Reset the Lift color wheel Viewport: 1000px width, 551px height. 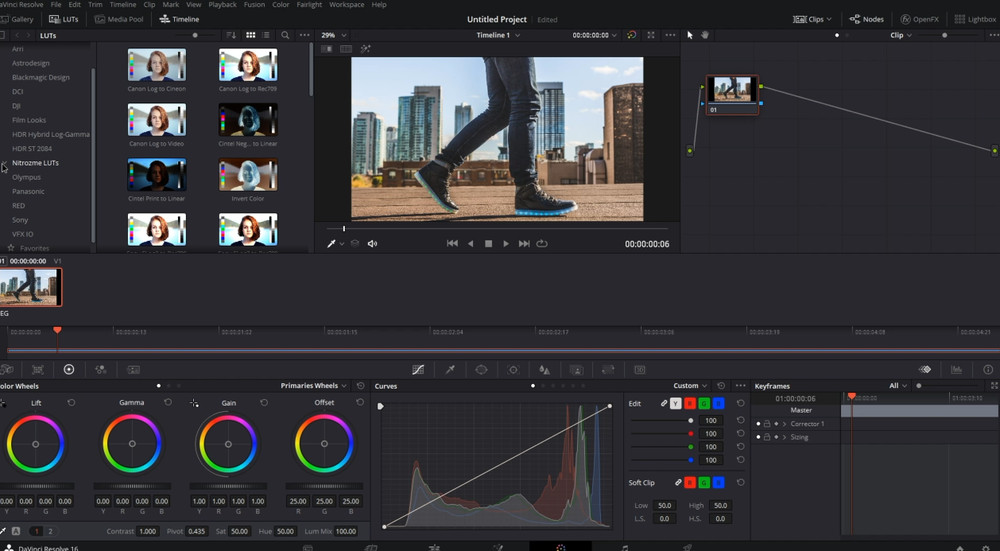[71, 402]
